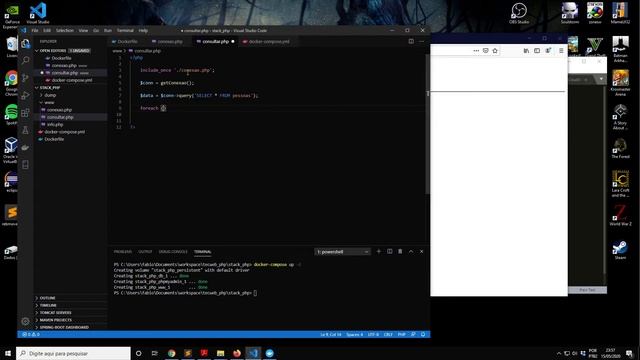
Task: Click feedback icon in status bar
Action: point(413,334)
